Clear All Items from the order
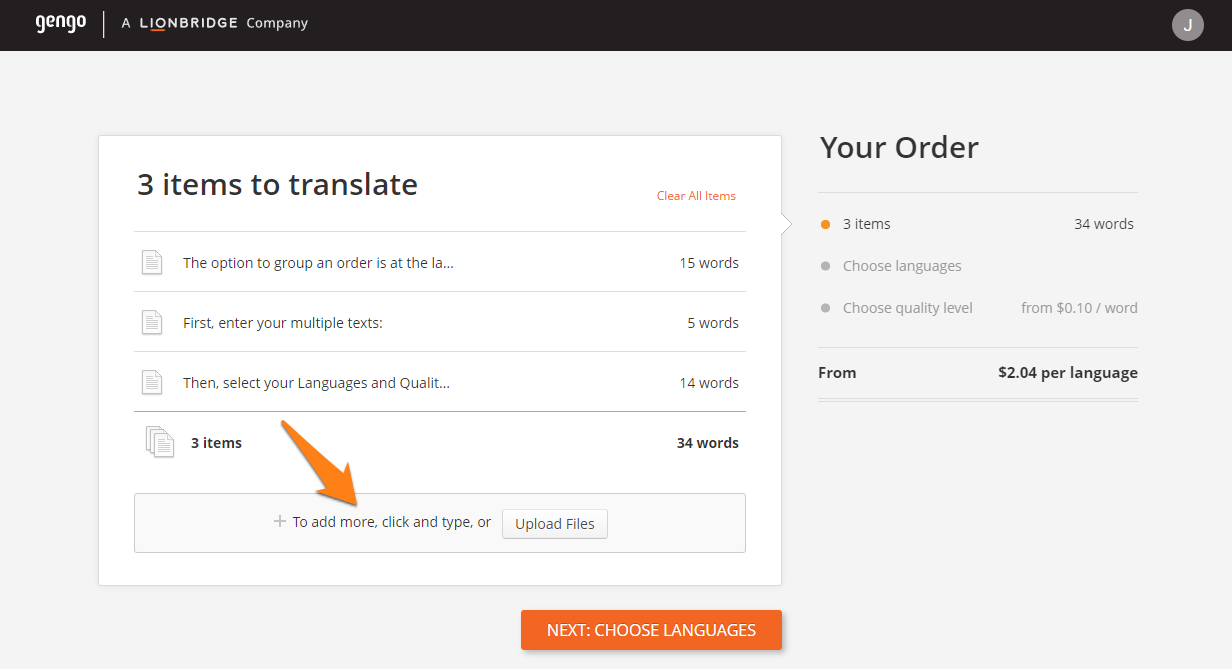 [x=696, y=196]
